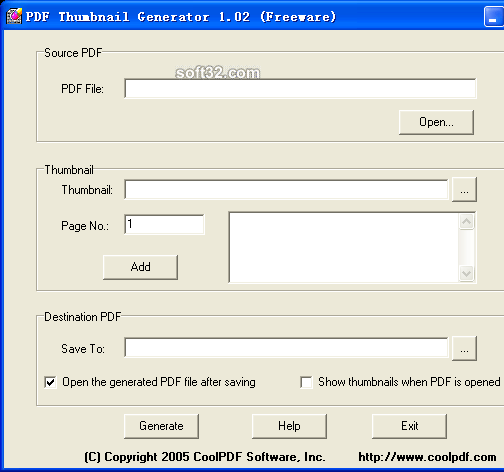Add the thumbnail to the list
Image resolution: width=504 pixels, height=472 pixels.
(x=140, y=267)
